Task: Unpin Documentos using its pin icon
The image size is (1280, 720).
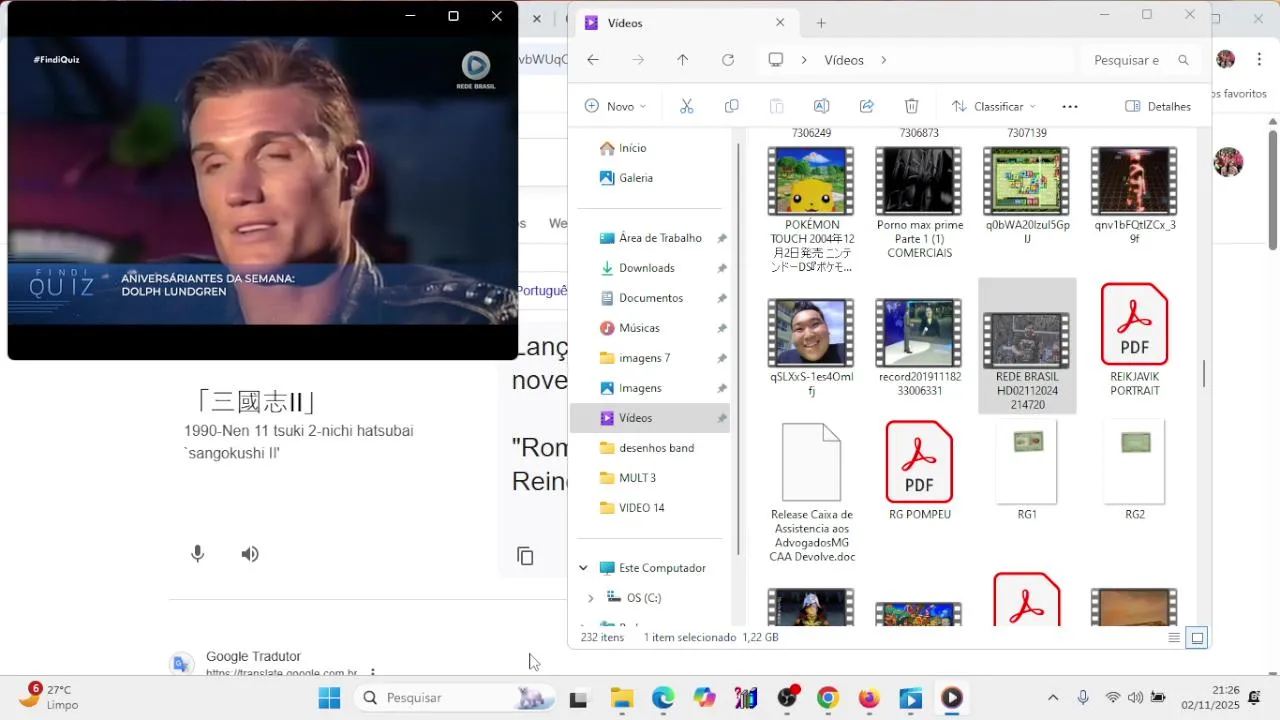Action: (722, 298)
